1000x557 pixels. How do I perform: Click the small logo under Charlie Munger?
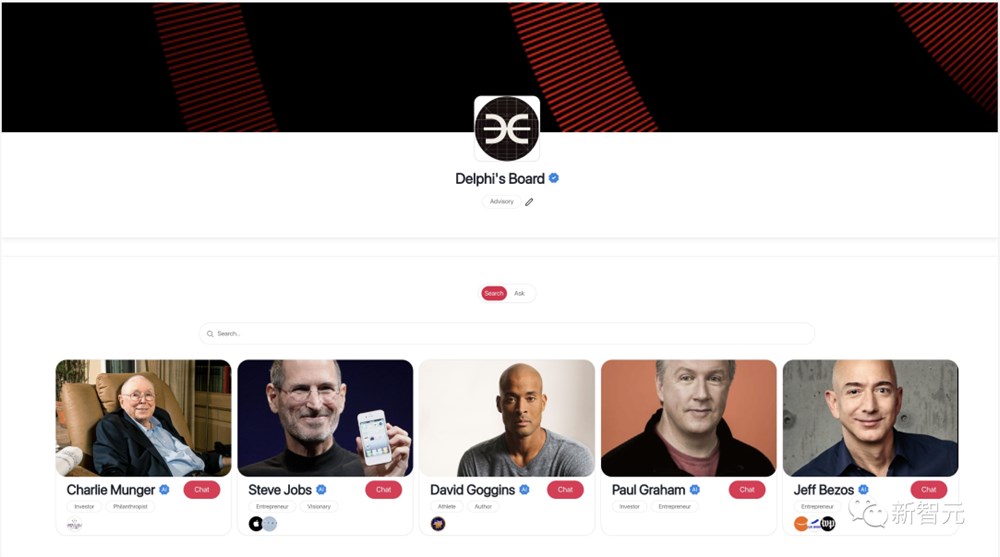pos(75,524)
